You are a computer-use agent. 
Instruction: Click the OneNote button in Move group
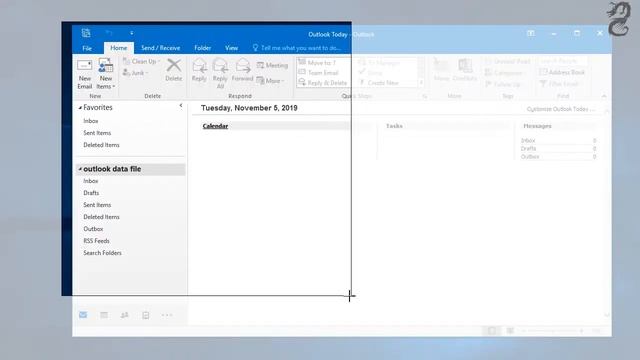point(465,70)
